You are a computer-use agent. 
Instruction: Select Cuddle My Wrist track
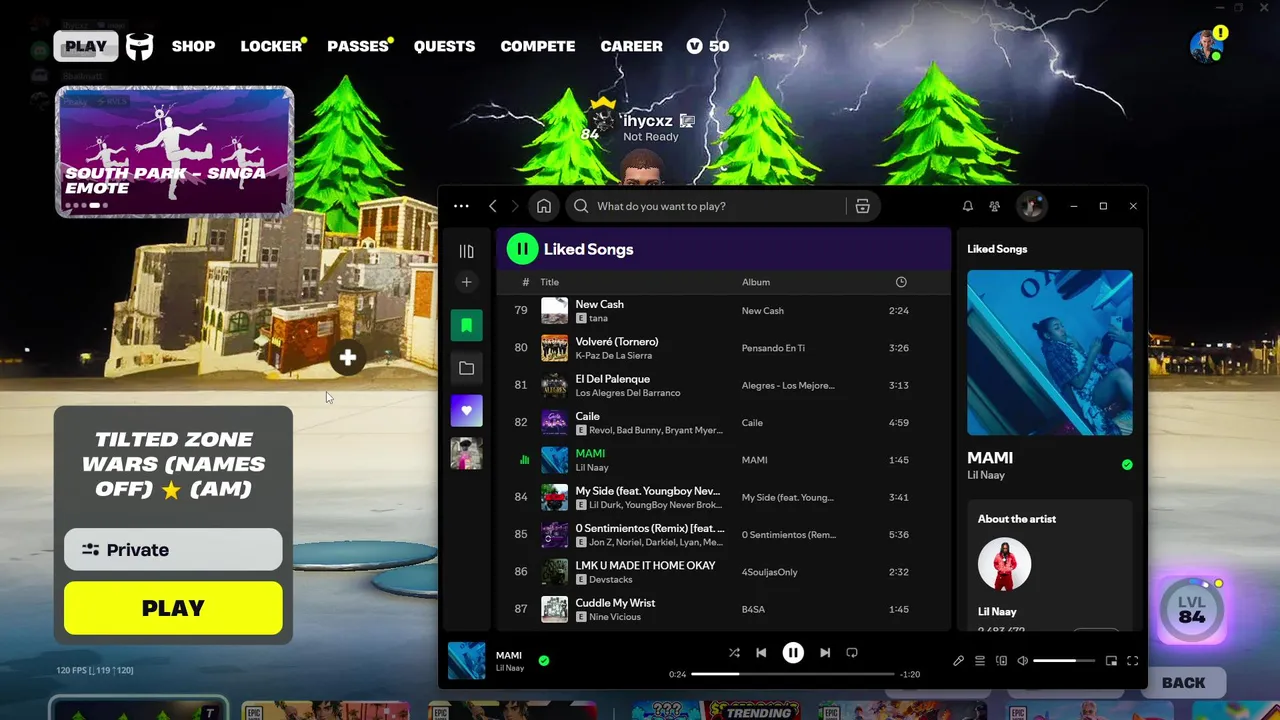(723, 609)
